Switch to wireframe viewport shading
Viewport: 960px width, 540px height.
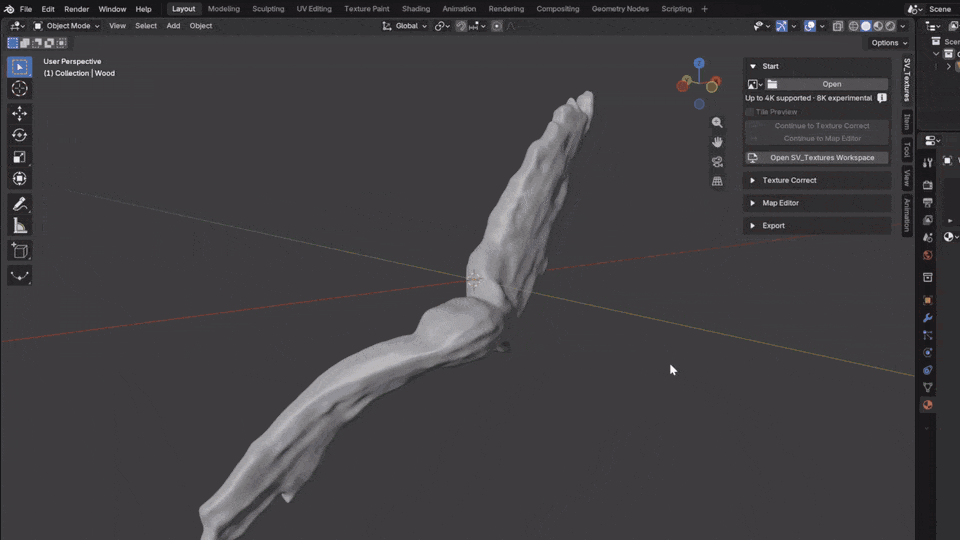pyautogui.click(x=853, y=26)
